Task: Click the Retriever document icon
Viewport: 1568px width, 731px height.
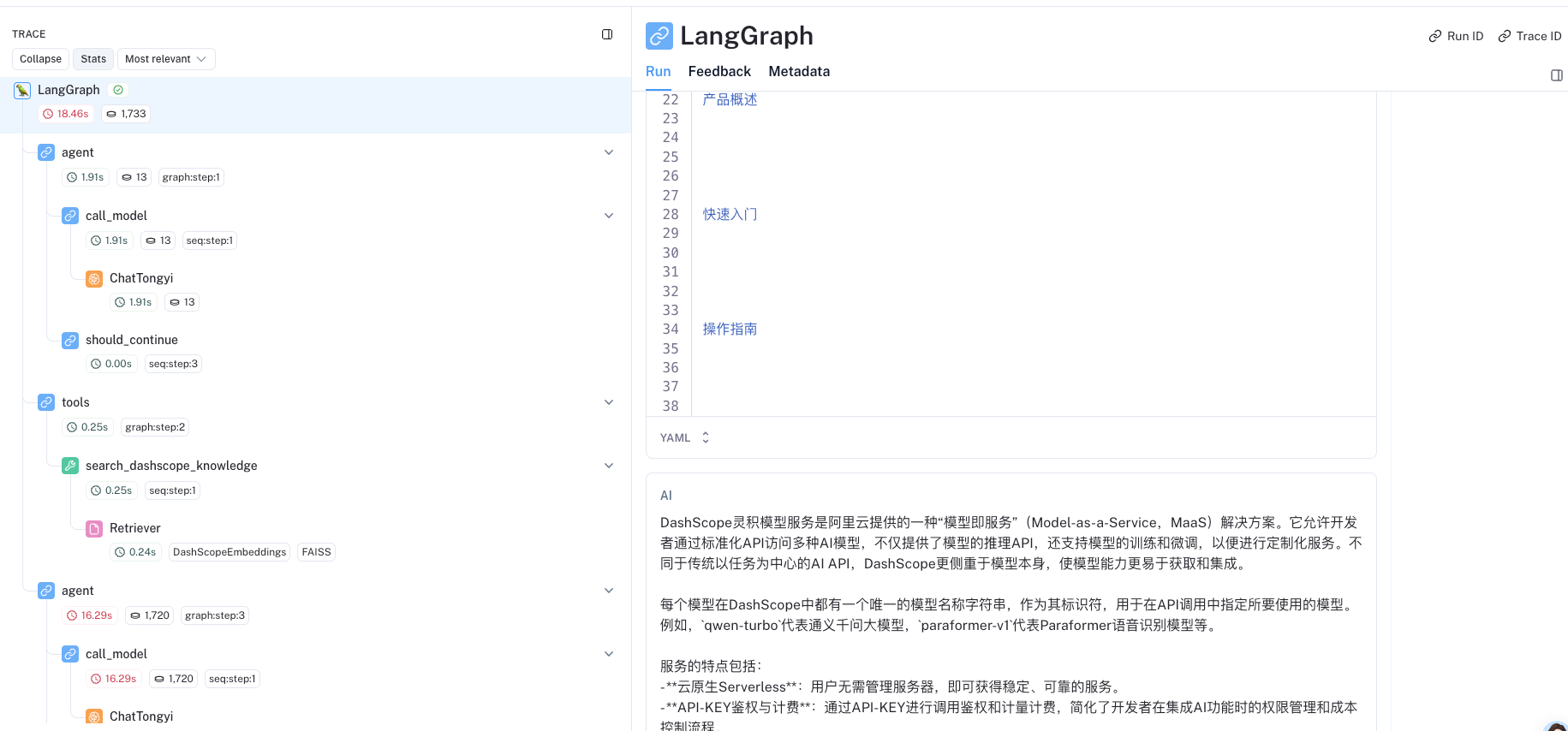Action: click(x=94, y=528)
